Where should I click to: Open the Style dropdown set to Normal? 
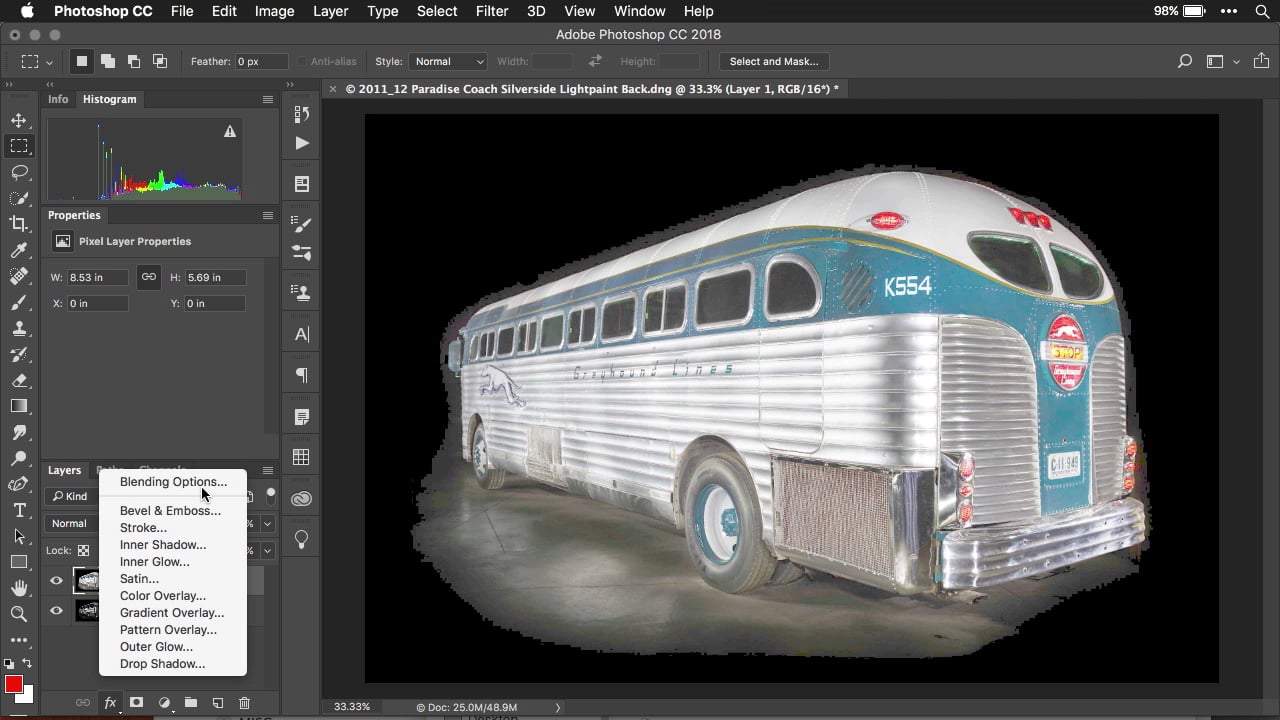(448, 61)
